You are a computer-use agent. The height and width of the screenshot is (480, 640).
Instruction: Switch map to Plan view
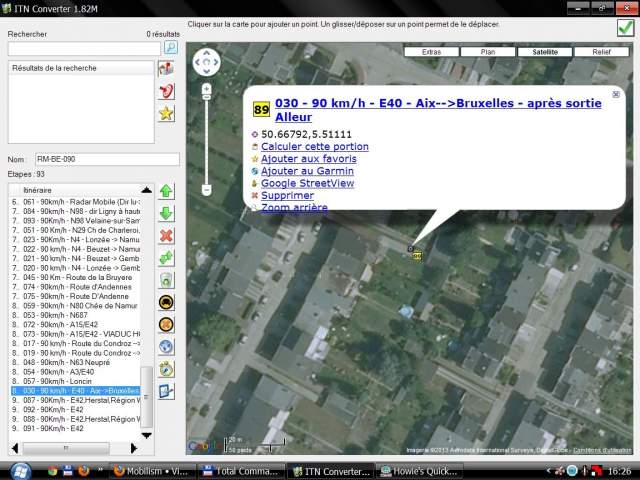click(x=488, y=51)
